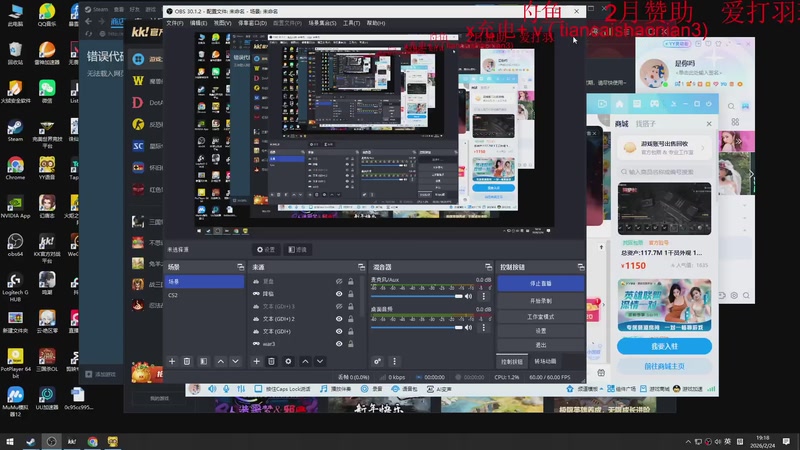Open scene filters icon in the 场景 panel toolbar
This screenshot has height=450, width=800.
[x=204, y=361]
